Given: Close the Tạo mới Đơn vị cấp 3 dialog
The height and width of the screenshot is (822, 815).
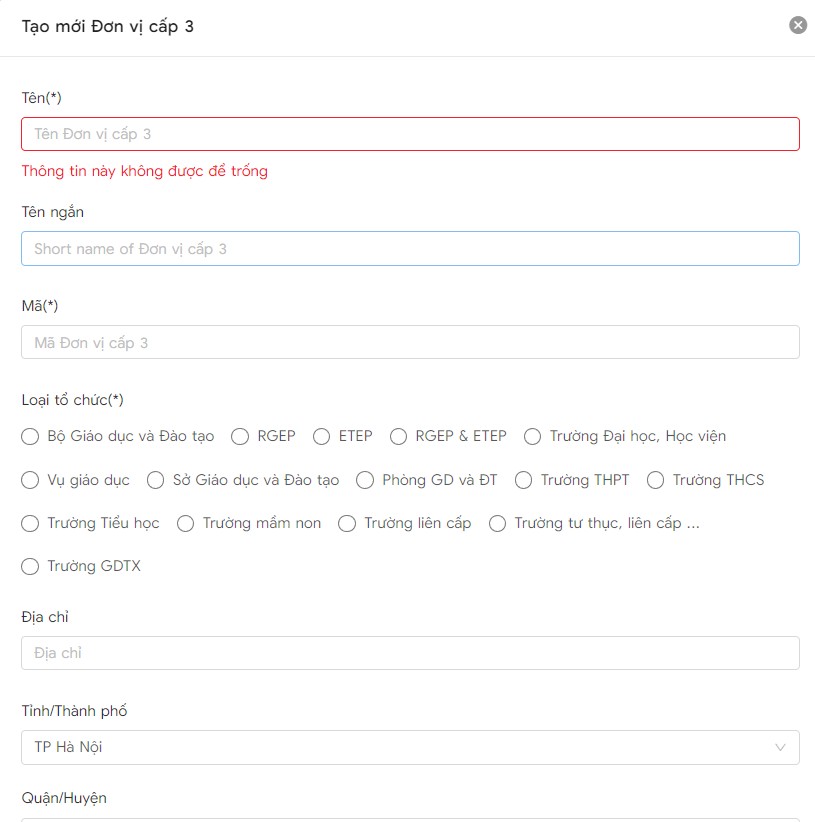Looking at the screenshot, I should point(797,26).
